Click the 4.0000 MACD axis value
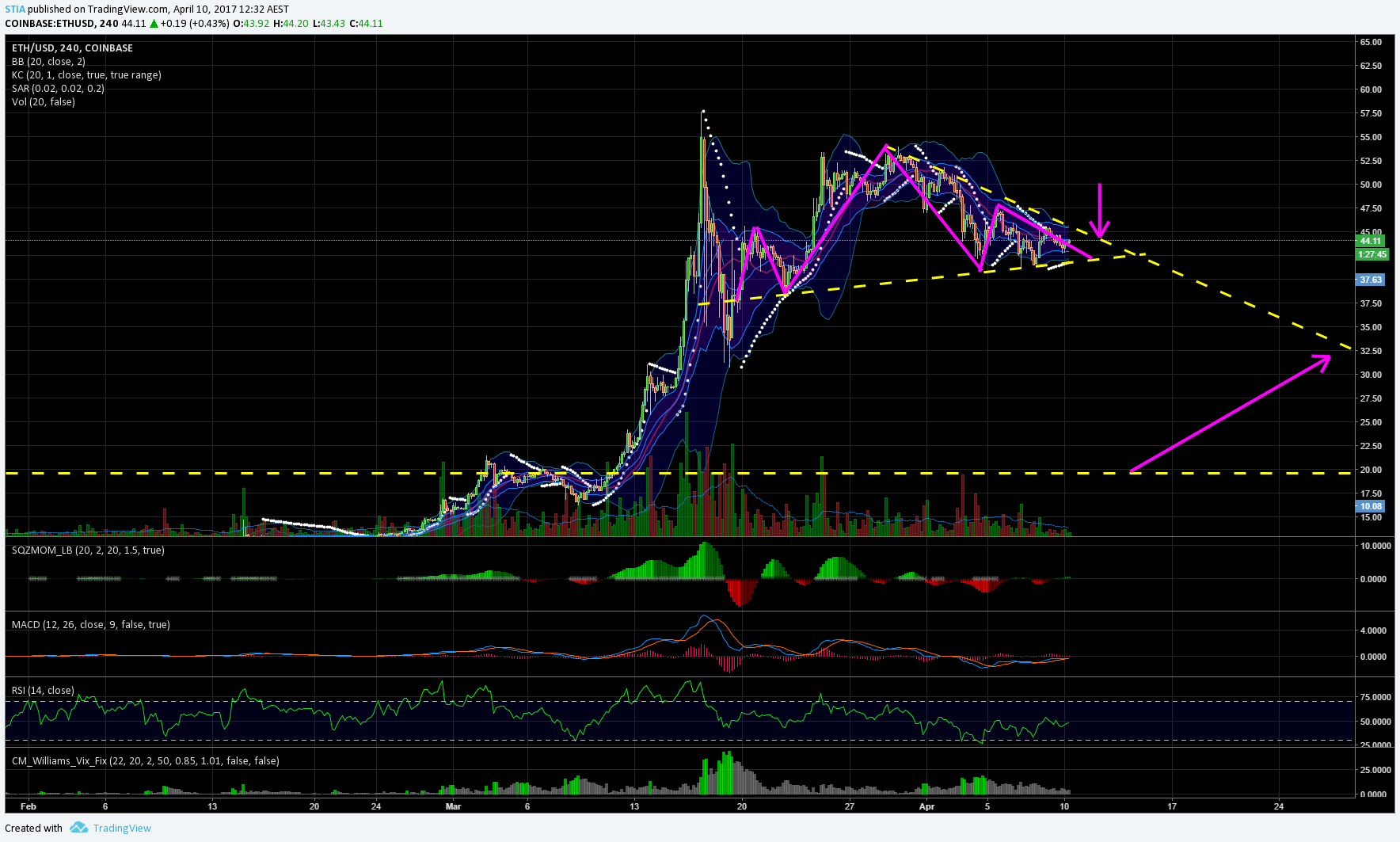 1373,631
